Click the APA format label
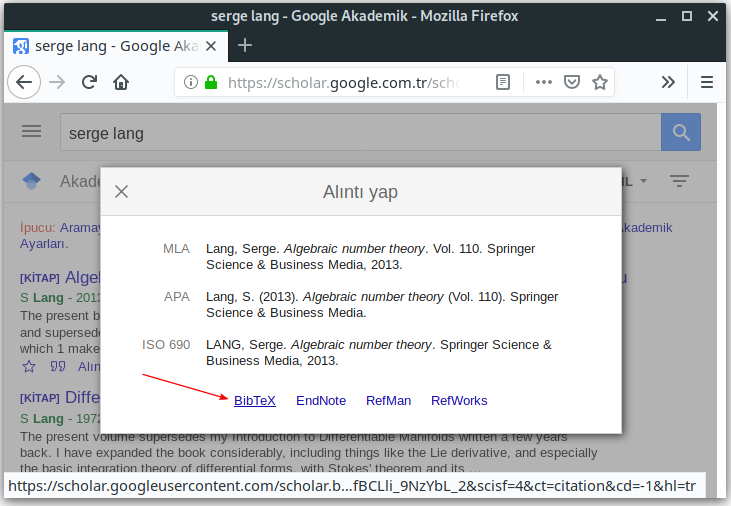 177,297
